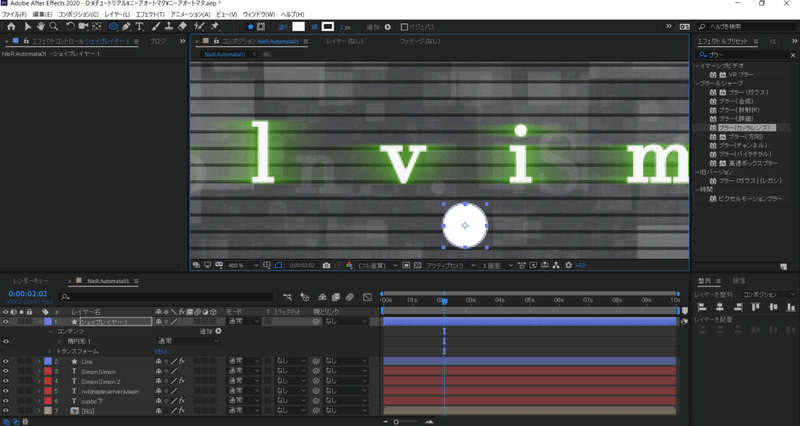This screenshot has height=426, width=800.
Task: Select the Brush tool
Action: click(156, 27)
